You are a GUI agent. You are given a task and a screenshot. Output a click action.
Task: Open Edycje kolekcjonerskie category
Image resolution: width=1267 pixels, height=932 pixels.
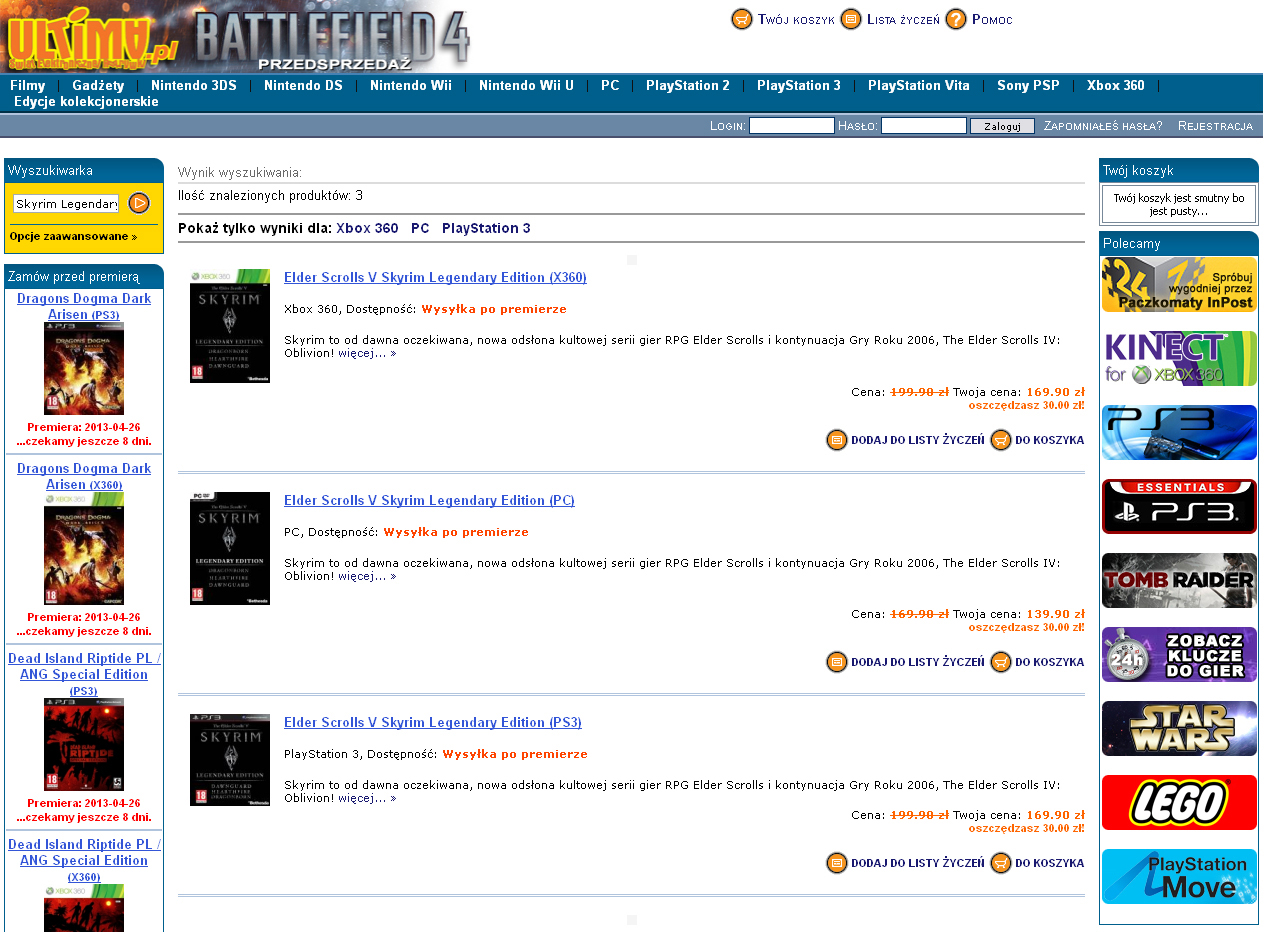pos(86,102)
